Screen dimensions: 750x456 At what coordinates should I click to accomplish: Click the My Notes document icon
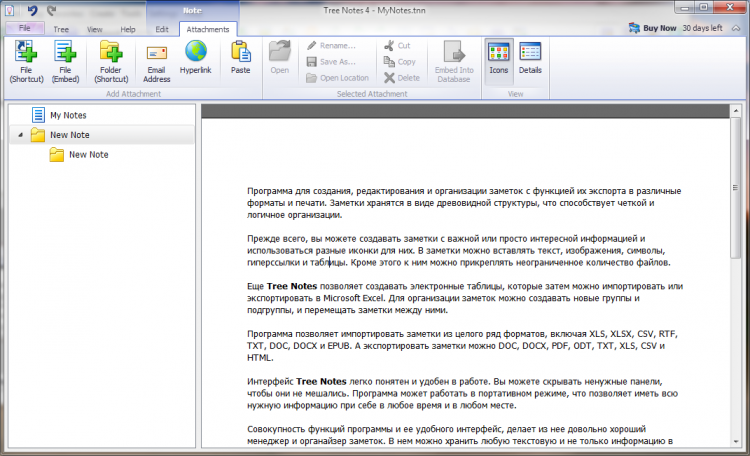point(38,115)
